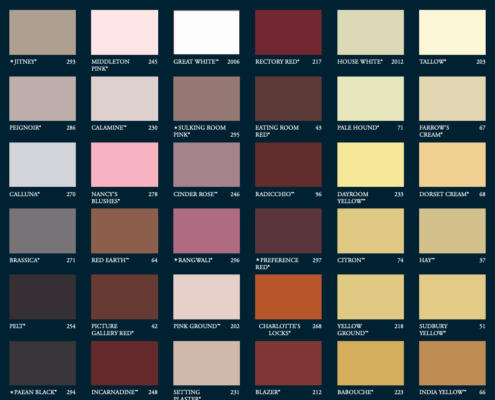Click the Paean Black swatch
This screenshot has width=495, height=400.
(43, 363)
